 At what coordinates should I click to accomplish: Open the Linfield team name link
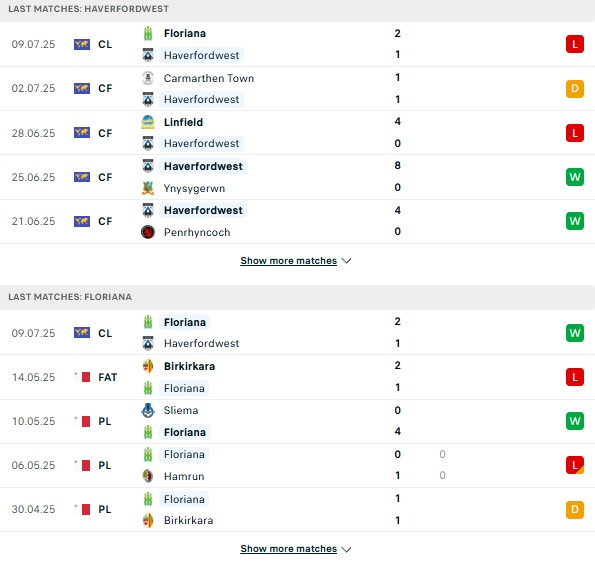[183, 122]
